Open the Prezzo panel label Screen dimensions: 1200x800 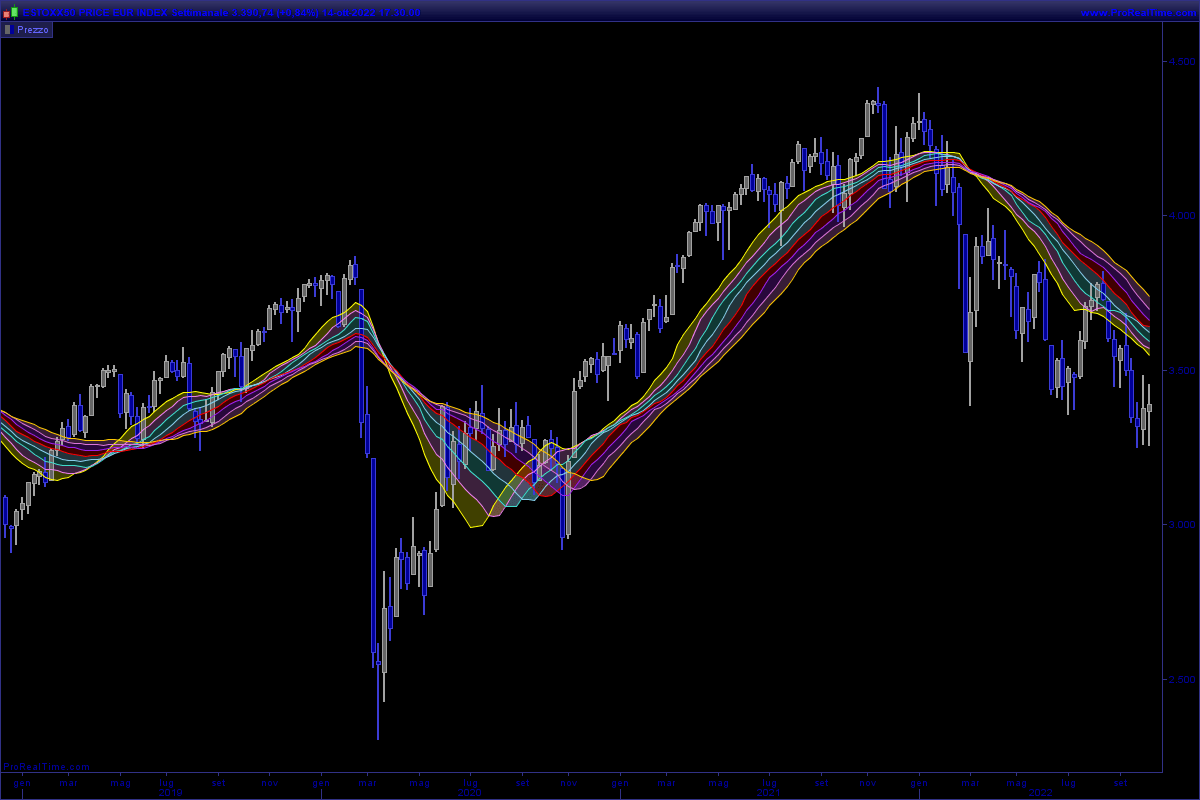point(32,30)
